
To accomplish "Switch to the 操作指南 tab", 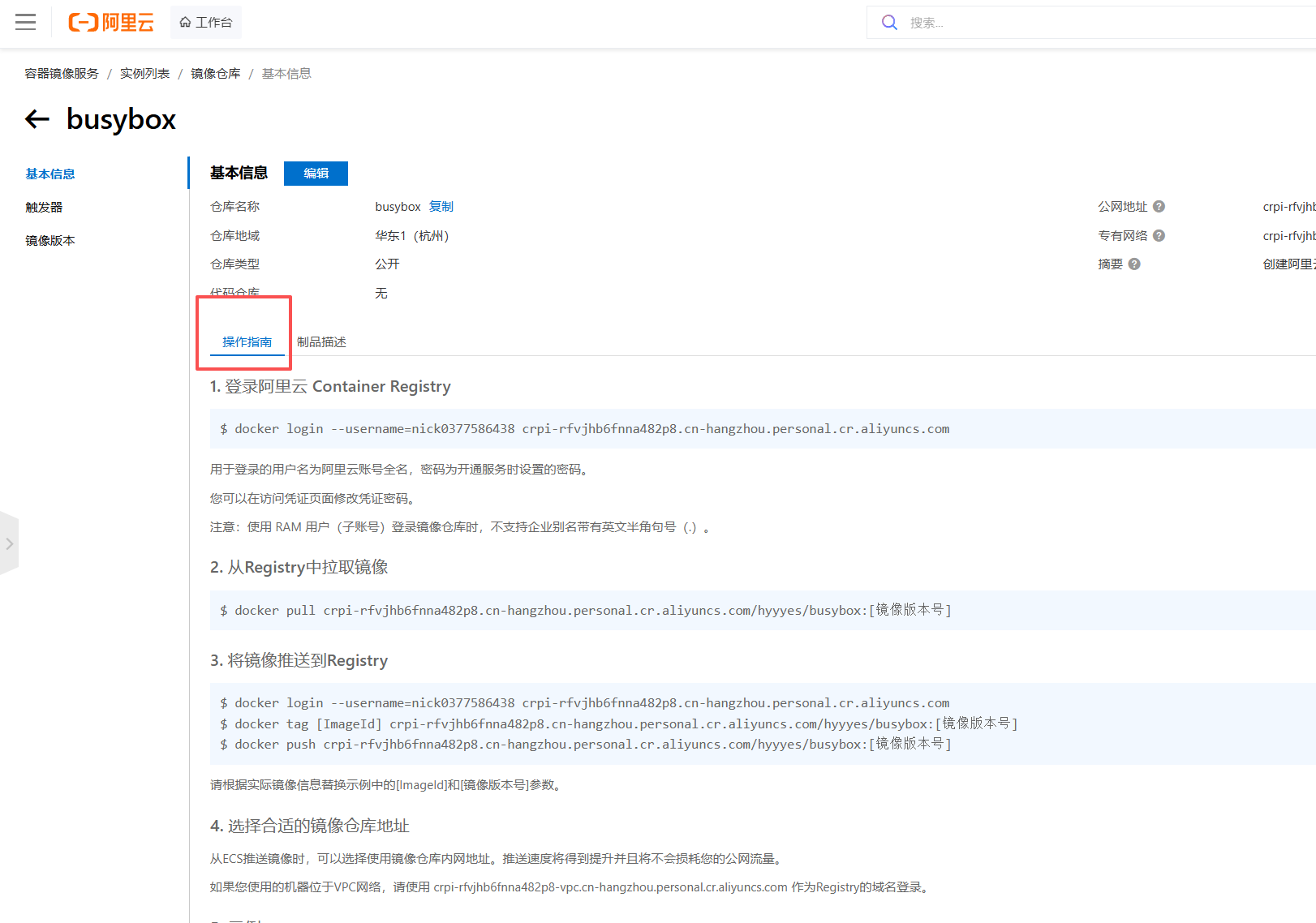I will click(247, 341).
